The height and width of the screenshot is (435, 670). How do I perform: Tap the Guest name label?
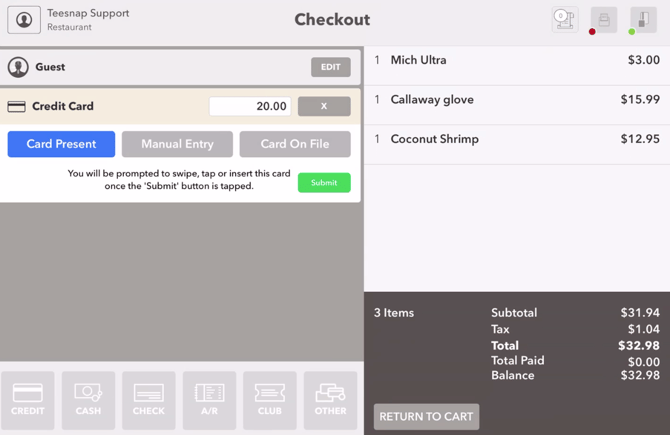coord(50,67)
